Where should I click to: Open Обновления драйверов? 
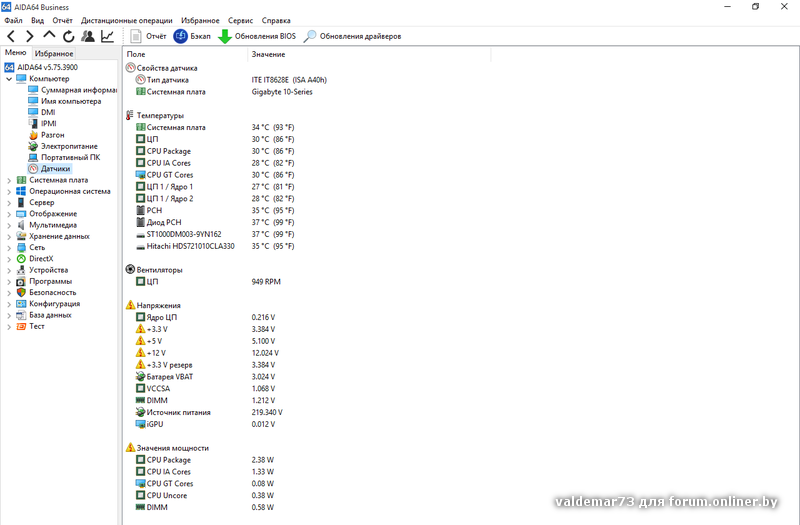[352, 36]
